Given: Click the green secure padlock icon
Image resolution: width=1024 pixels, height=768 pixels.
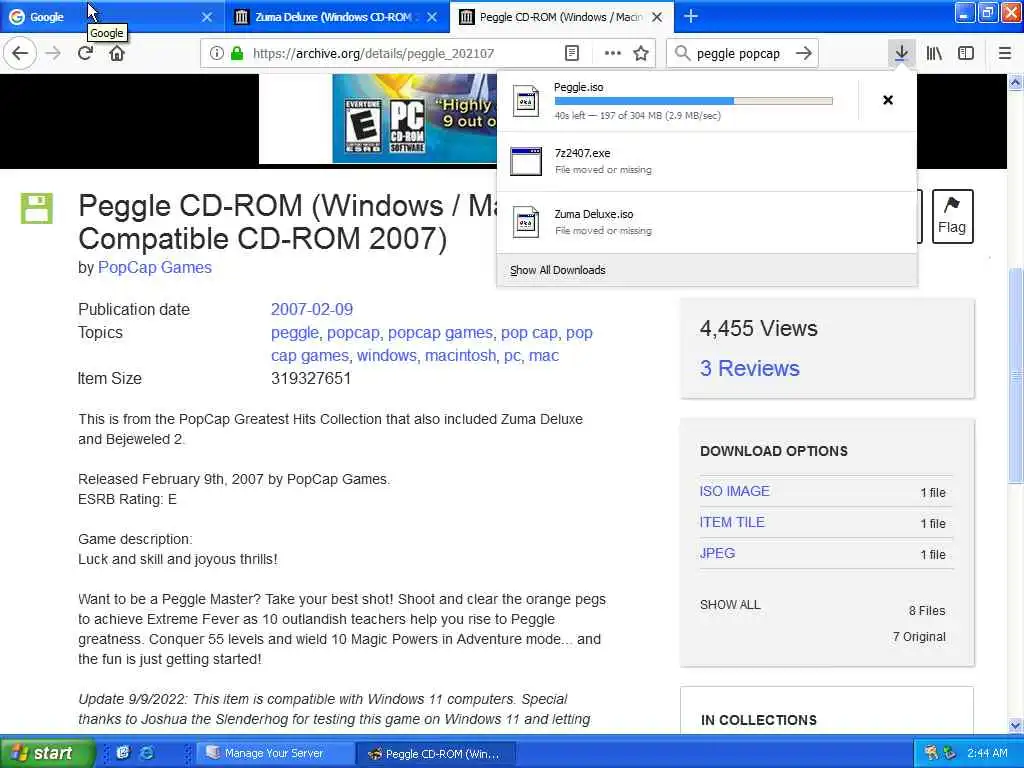Looking at the screenshot, I should coord(237,53).
